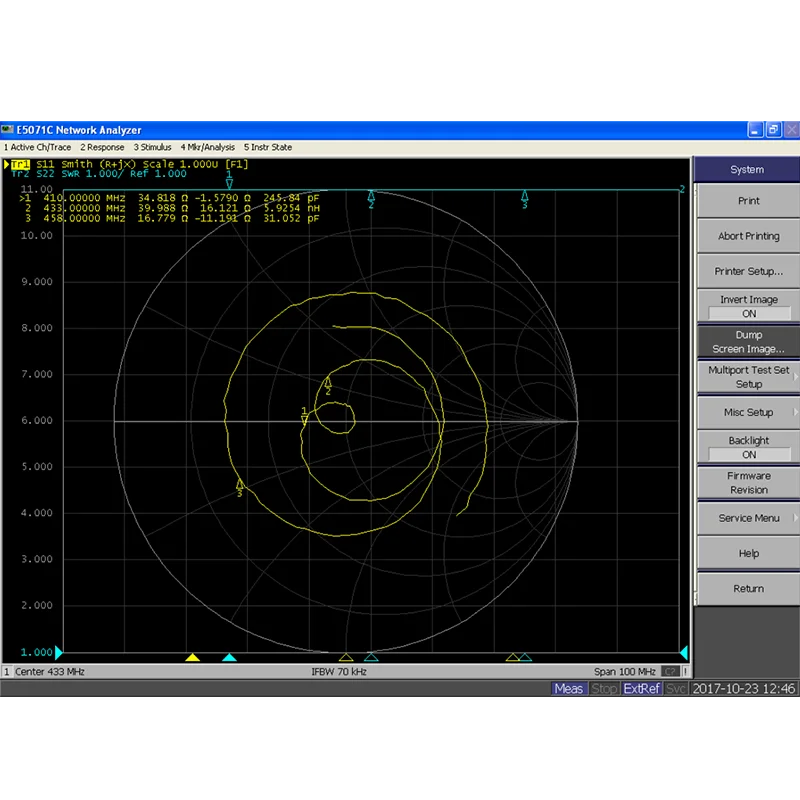
Task: Expand the Misc Setup submenu
Action: coord(748,412)
